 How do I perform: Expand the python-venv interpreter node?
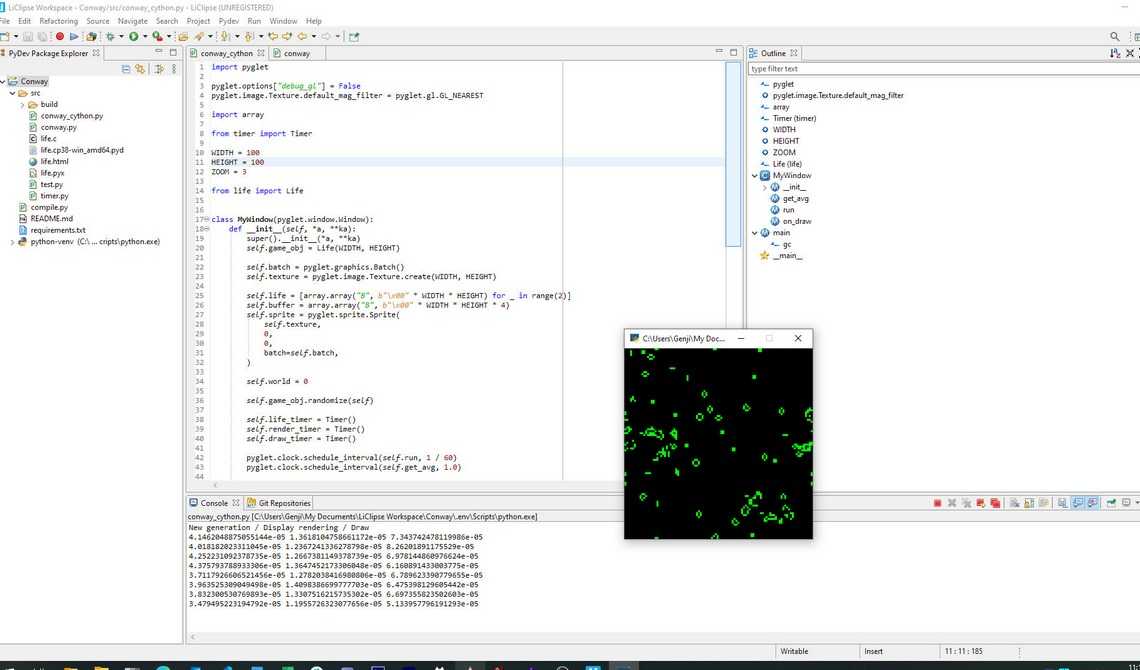pyautogui.click(x=12, y=242)
